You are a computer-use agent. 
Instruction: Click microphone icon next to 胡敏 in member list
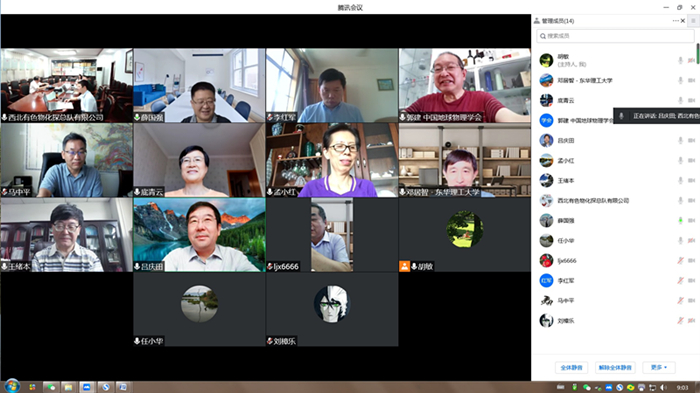(680, 60)
